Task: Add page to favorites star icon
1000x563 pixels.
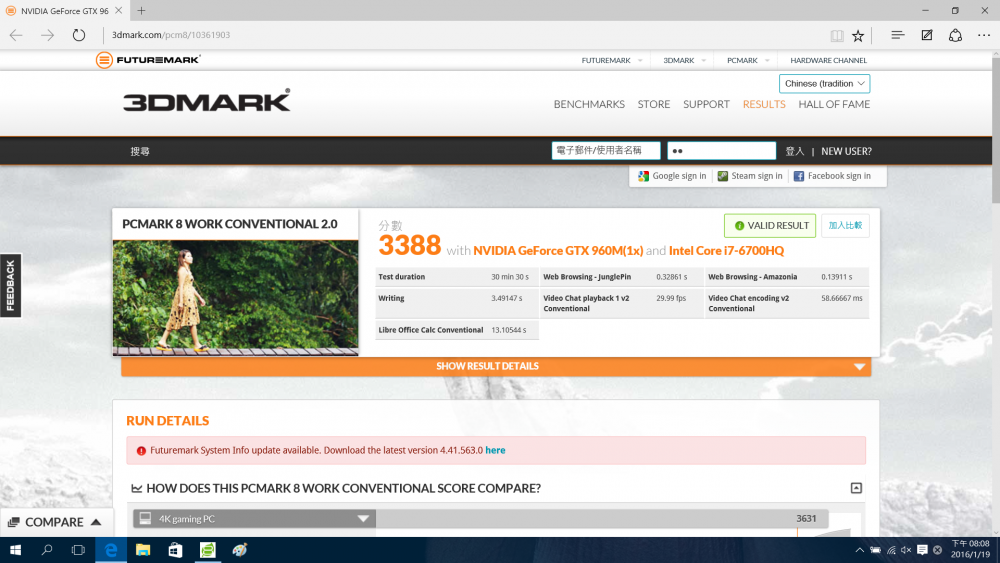Action: tap(858, 36)
